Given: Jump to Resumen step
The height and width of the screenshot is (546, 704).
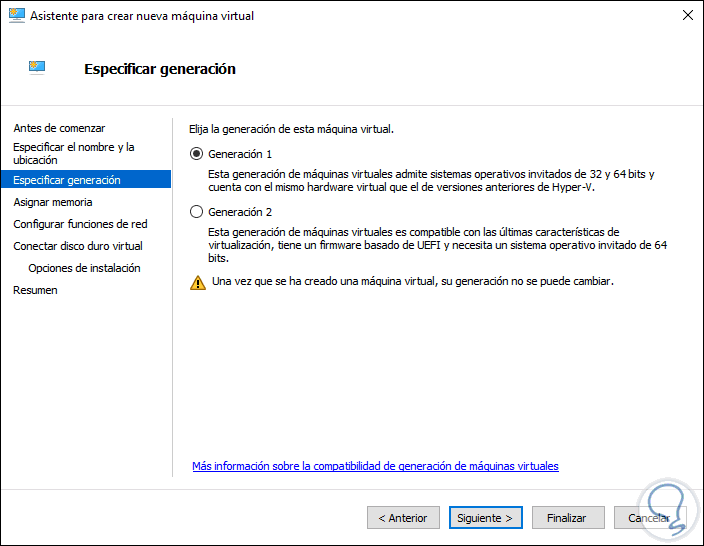Looking at the screenshot, I should pos(35,290).
